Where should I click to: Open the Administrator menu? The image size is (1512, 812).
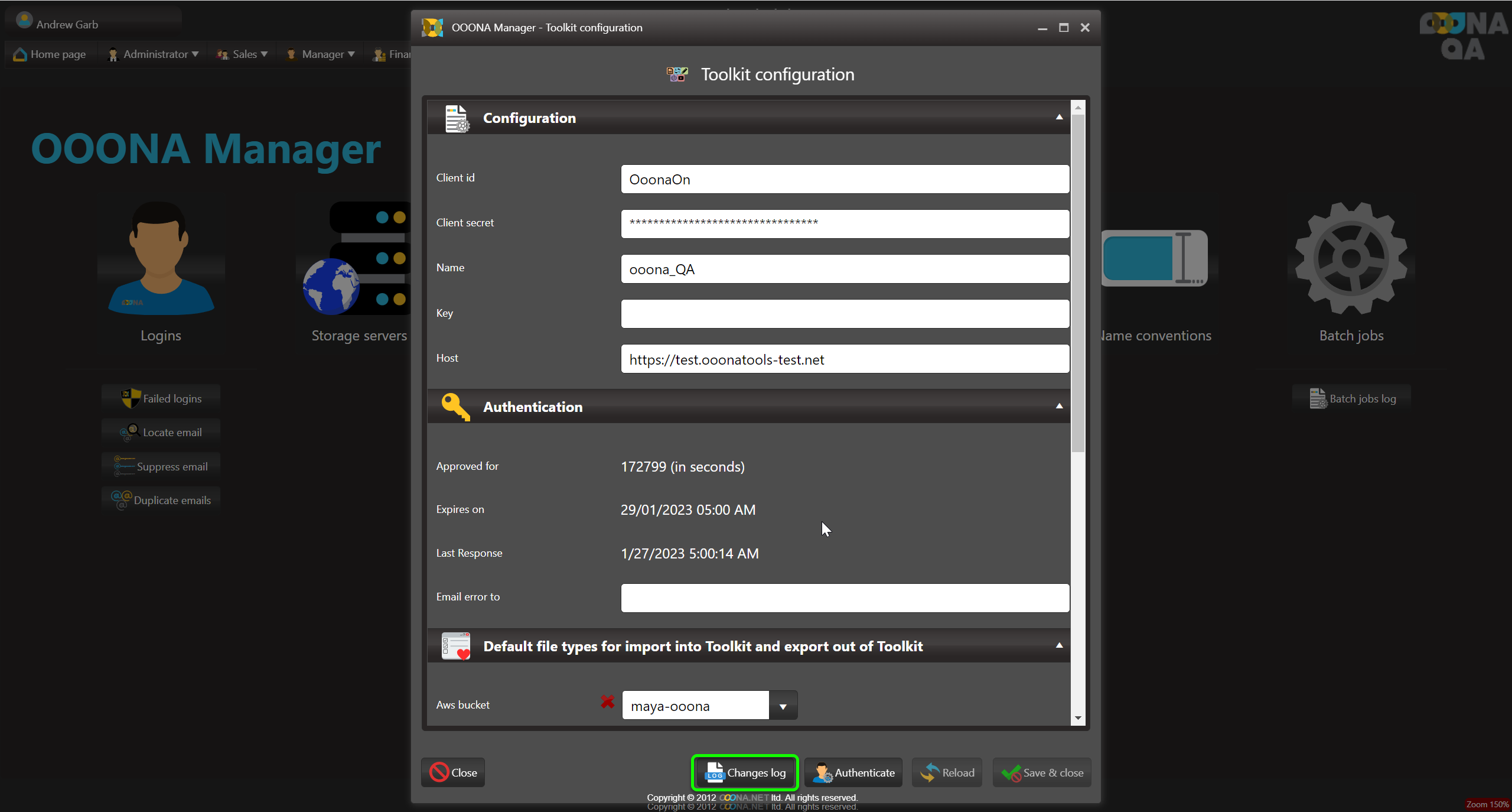[155, 54]
